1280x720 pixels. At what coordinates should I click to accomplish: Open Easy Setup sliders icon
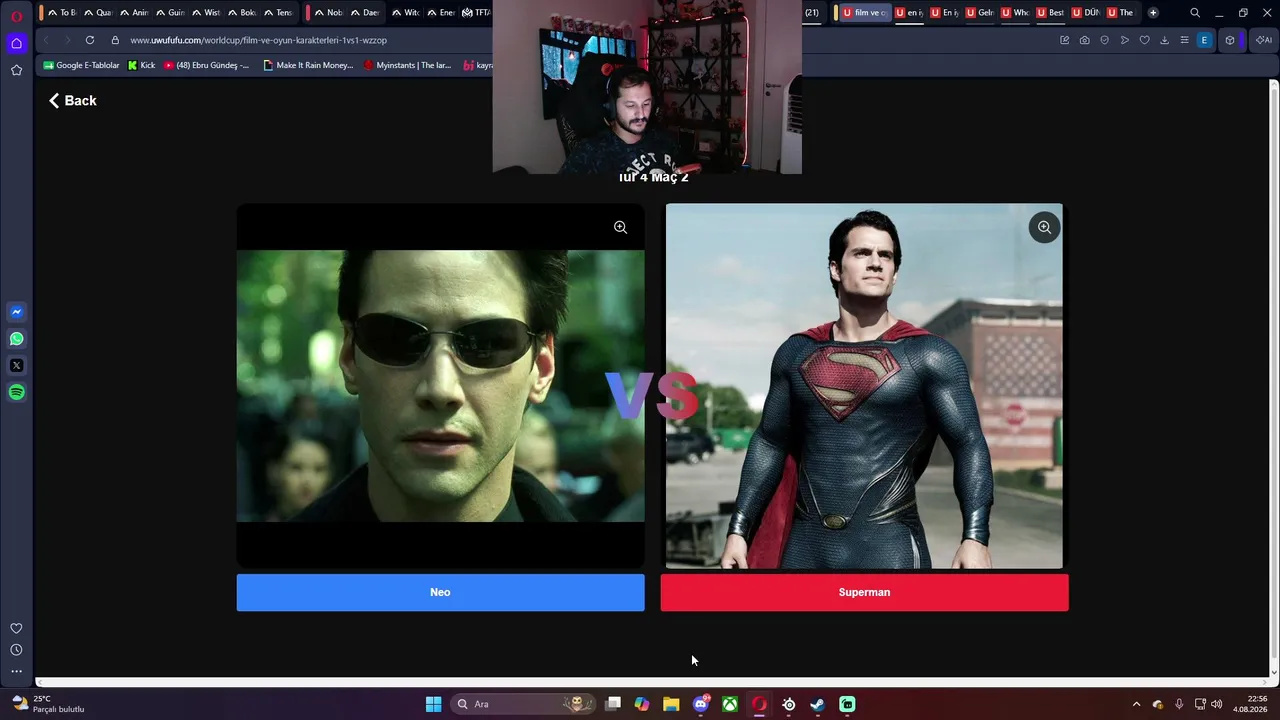coord(1185,40)
